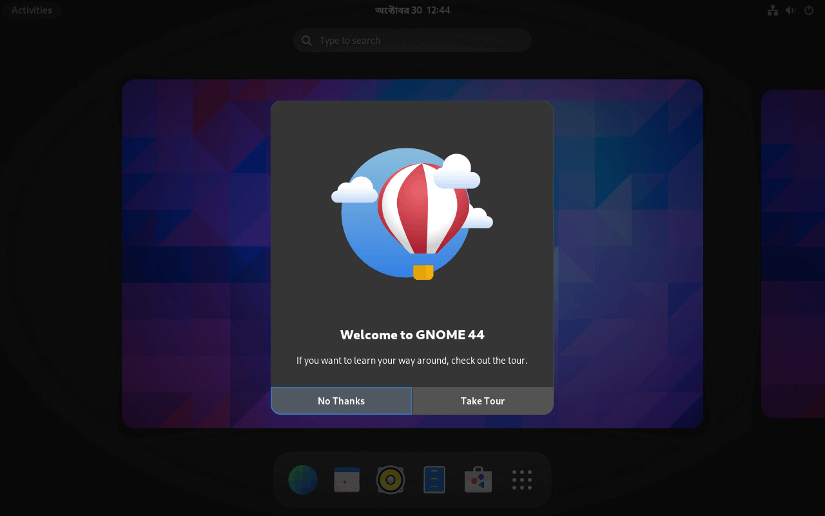Focus the Type to search field
Image resolution: width=825 pixels, height=516 pixels.
(412, 41)
